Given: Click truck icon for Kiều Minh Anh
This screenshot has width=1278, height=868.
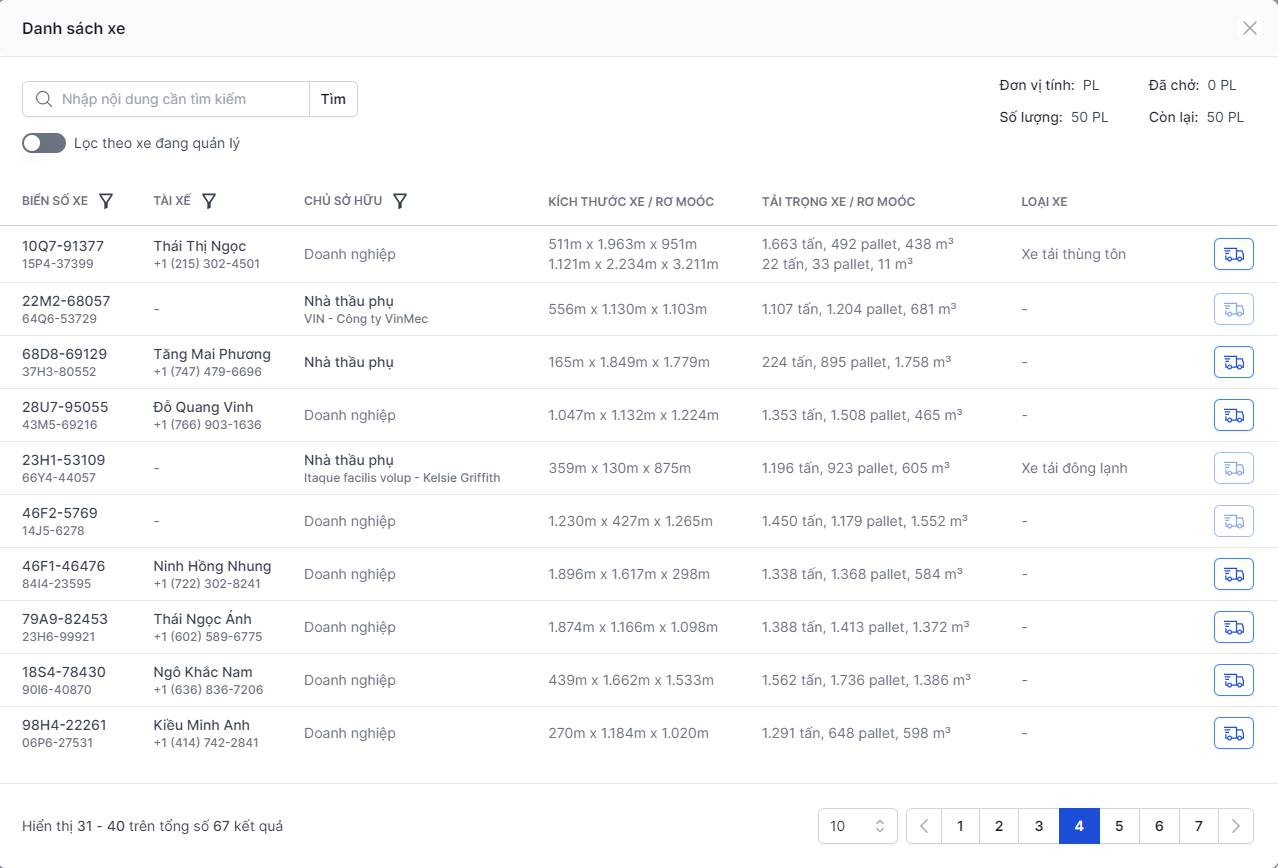Looking at the screenshot, I should 1233,733.
